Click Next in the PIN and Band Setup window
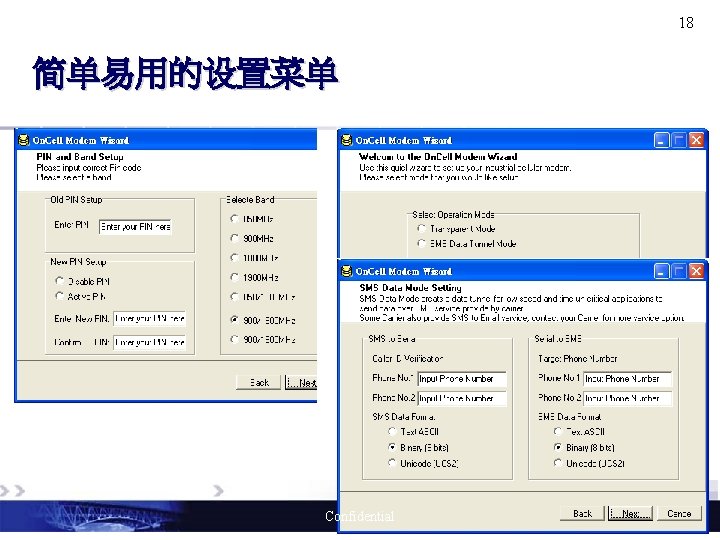 [x=301, y=382]
